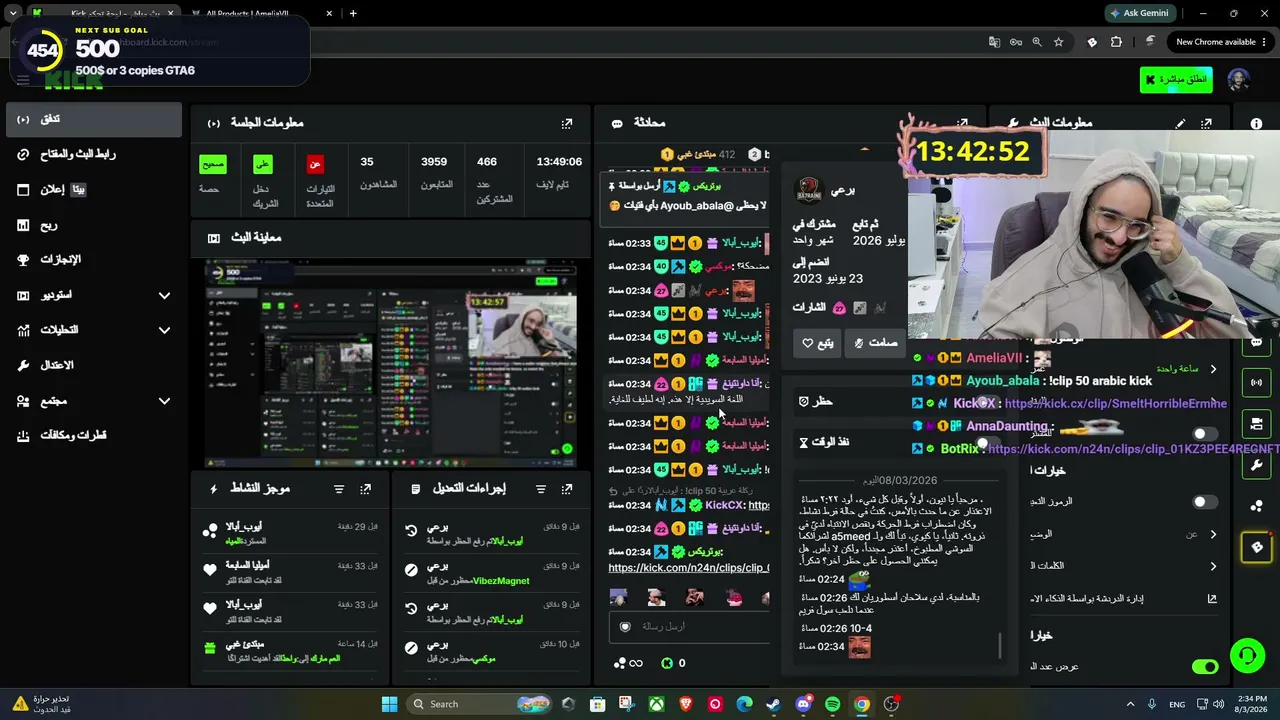Click the Chrome zoom magnifier icon
The width and height of the screenshot is (1280, 720).
pyautogui.click(x=1037, y=42)
